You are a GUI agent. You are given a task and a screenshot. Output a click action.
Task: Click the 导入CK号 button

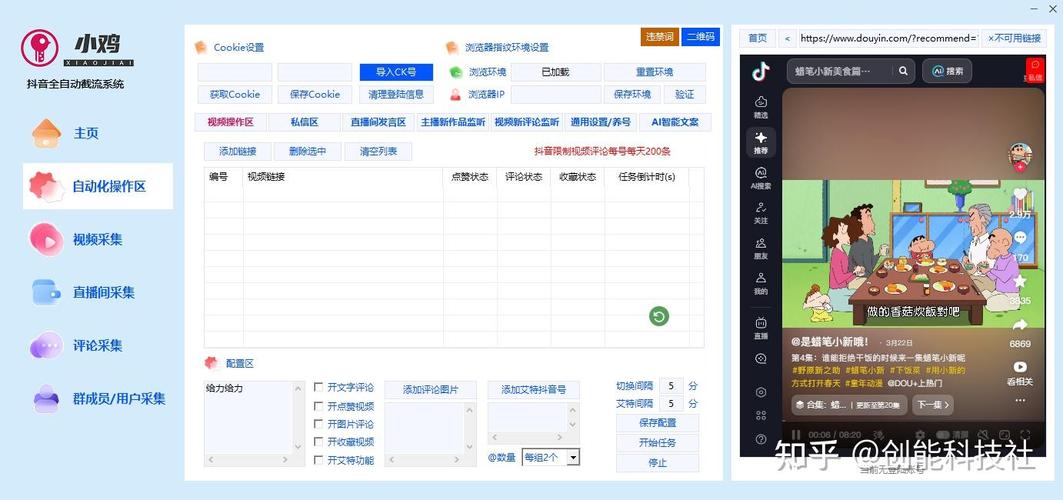396,72
